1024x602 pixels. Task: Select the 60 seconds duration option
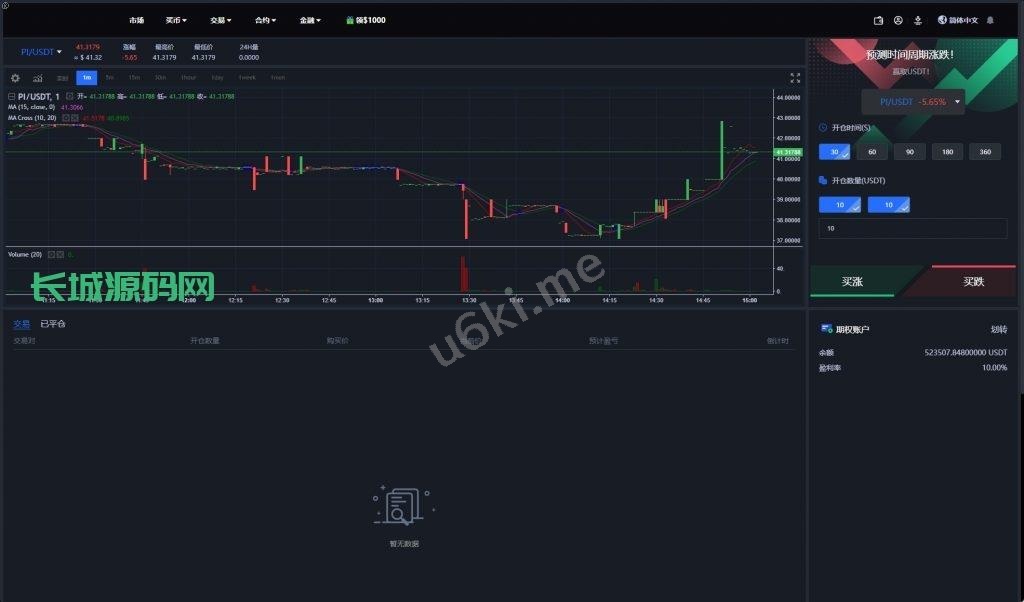coord(872,152)
